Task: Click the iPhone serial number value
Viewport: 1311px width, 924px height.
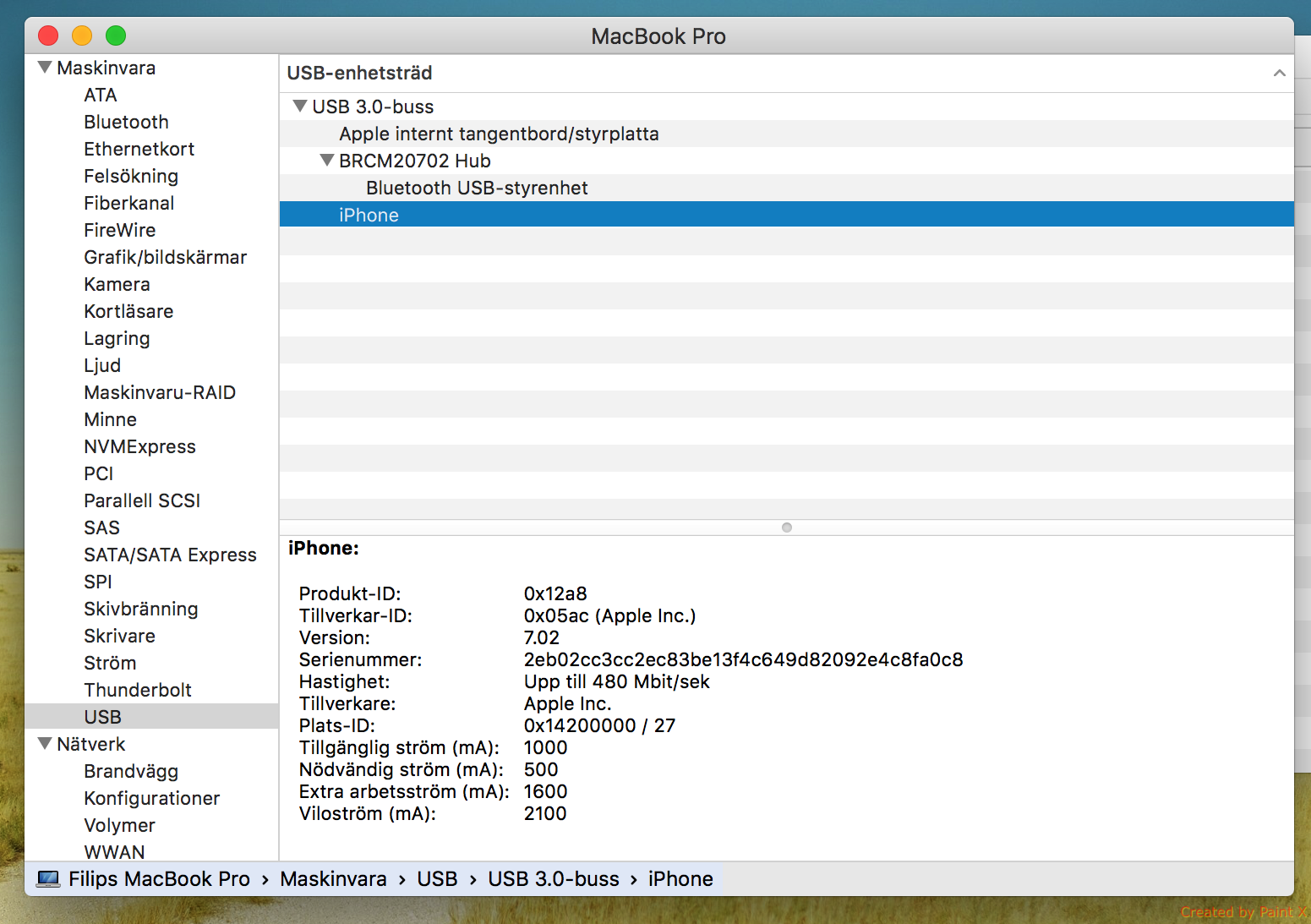Action: (743, 659)
